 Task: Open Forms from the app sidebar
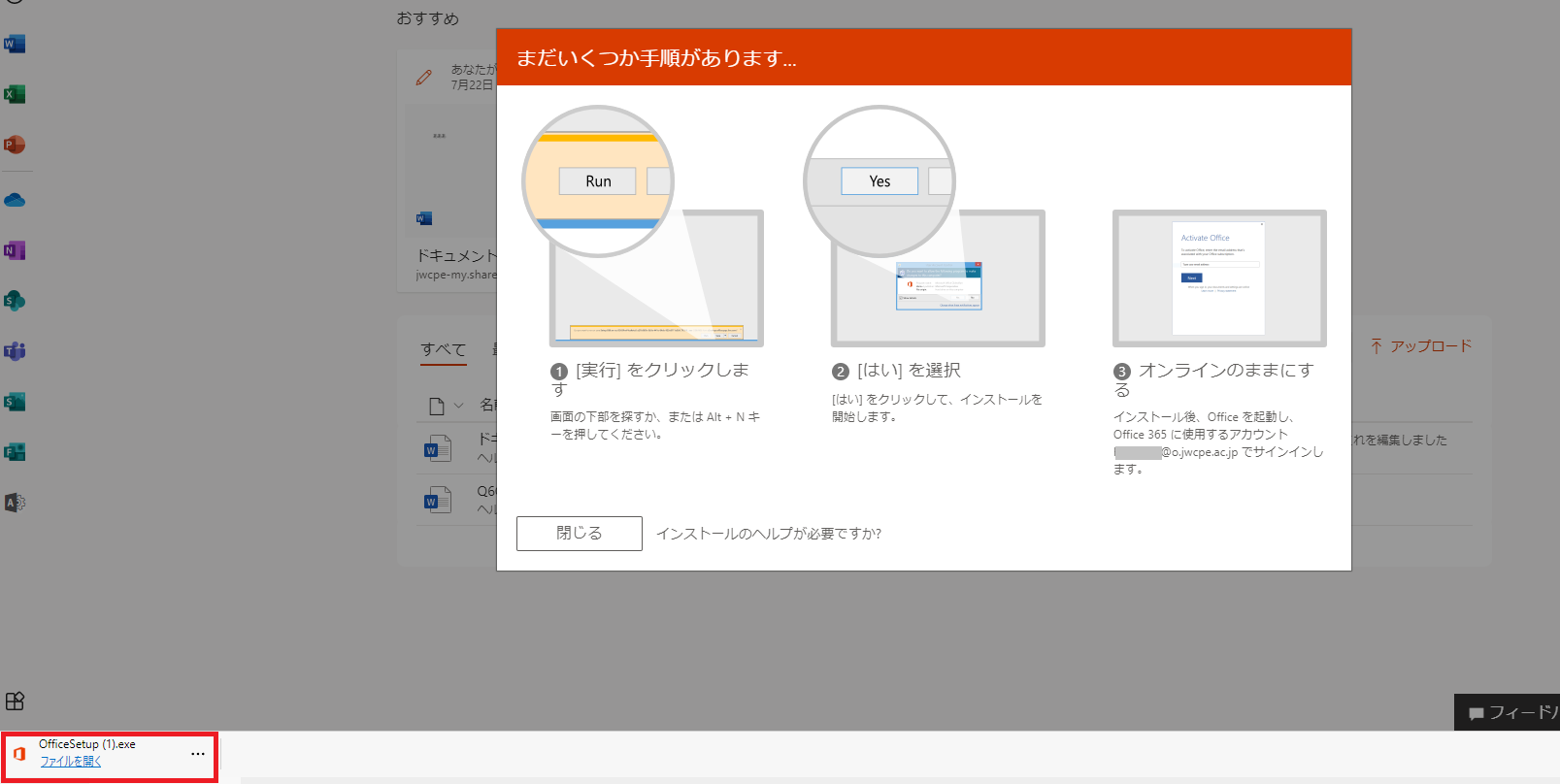pos(14,452)
